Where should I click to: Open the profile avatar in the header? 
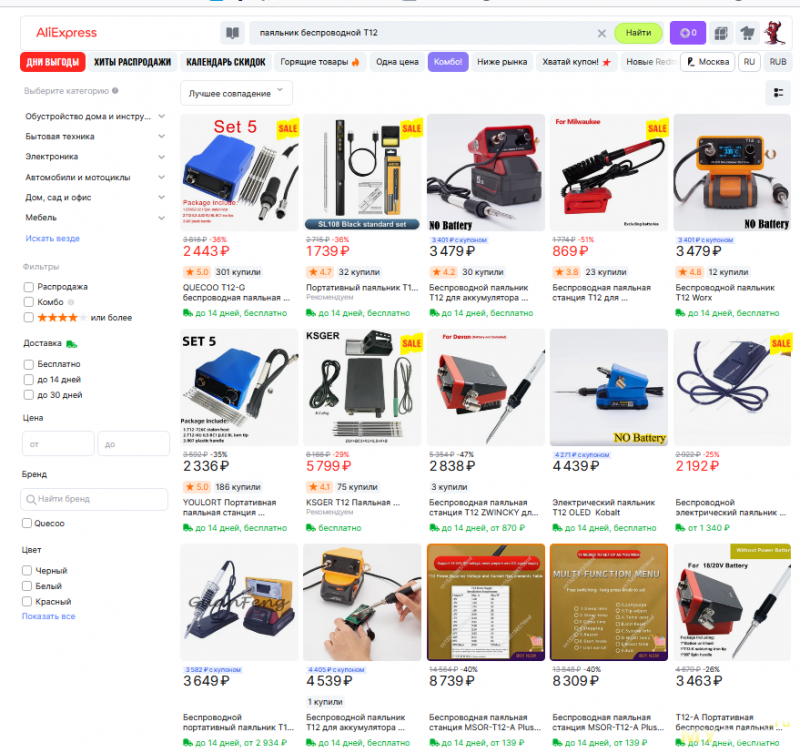[774, 33]
